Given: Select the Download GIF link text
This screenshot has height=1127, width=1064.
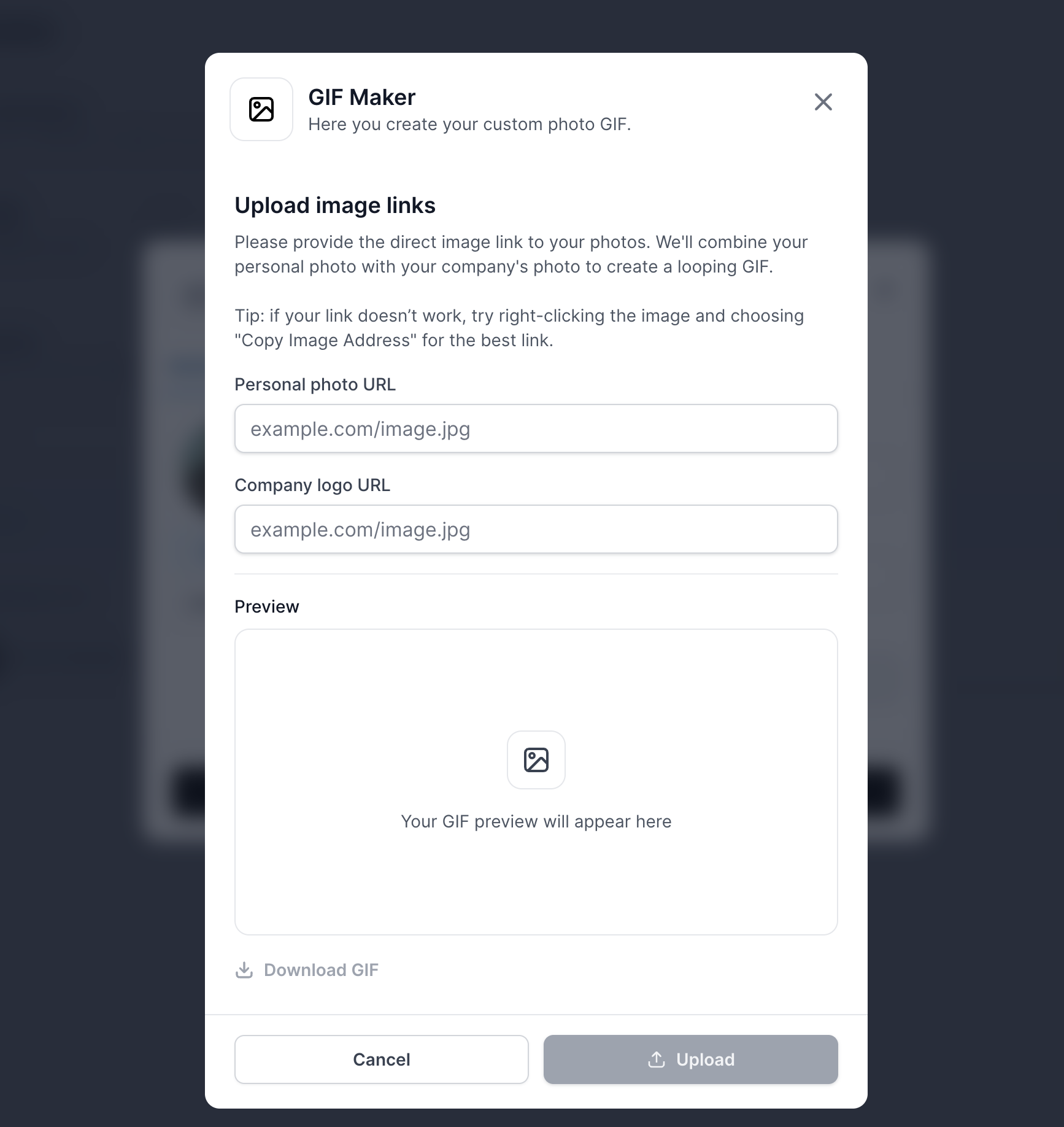Looking at the screenshot, I should (321, 970).
